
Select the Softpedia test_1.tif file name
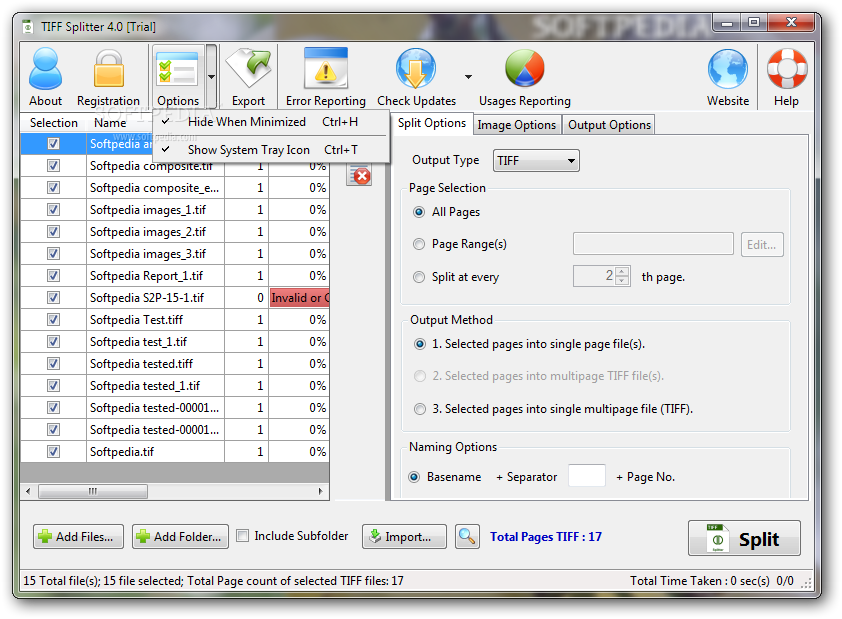coord(139,342)
